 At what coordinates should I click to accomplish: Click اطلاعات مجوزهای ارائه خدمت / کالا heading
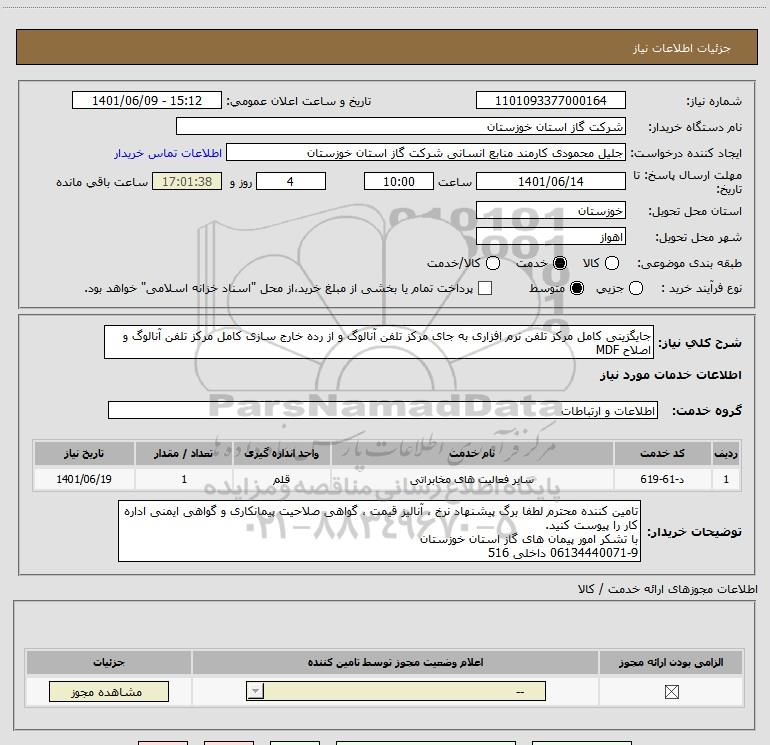(668, 589)
